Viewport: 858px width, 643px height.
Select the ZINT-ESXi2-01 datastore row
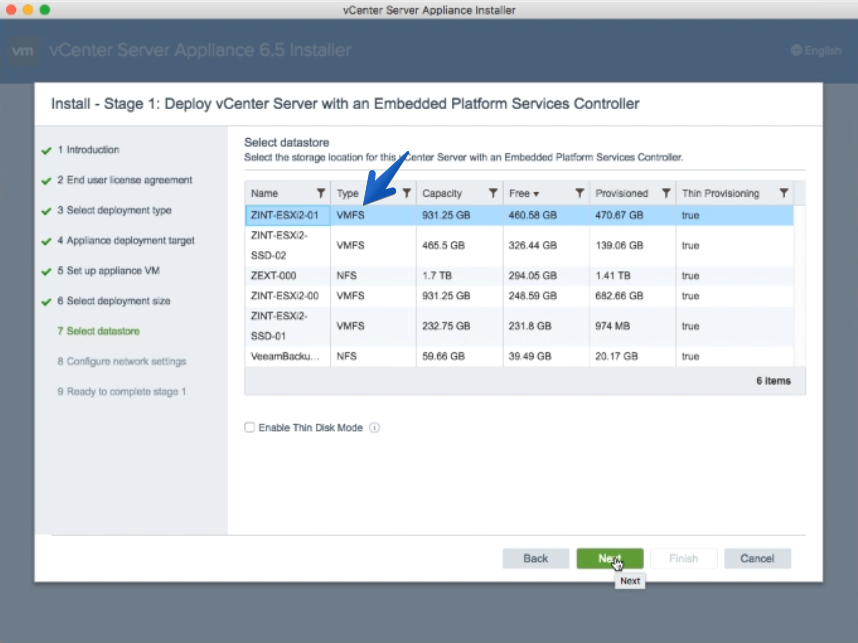pos(519,215)
